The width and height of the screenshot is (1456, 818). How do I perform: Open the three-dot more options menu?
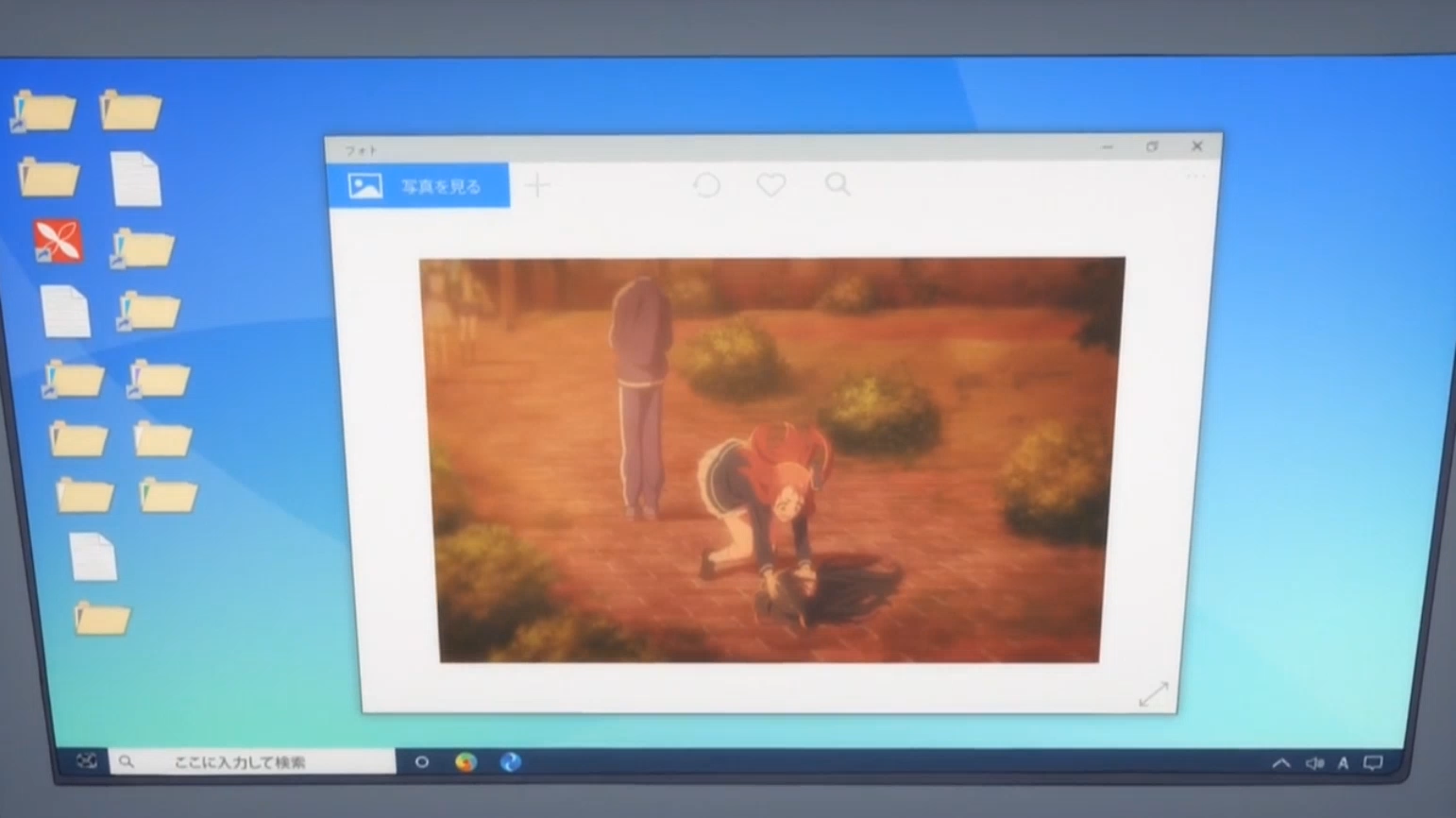(x=1194, y=177)
